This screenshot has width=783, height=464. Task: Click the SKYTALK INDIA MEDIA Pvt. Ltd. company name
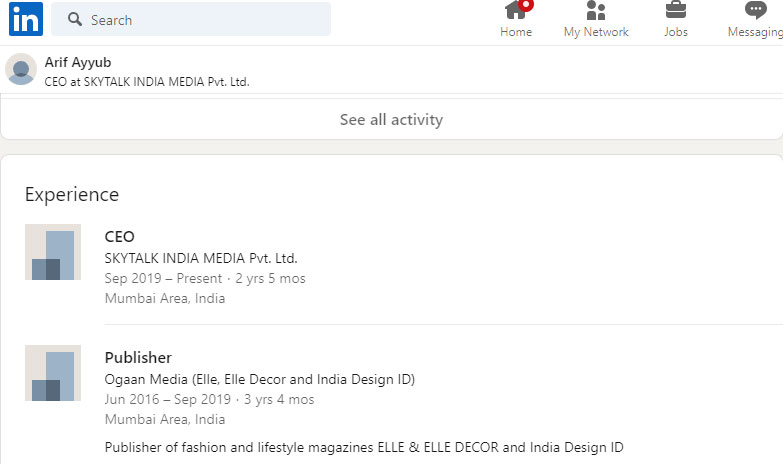(201, 258)
